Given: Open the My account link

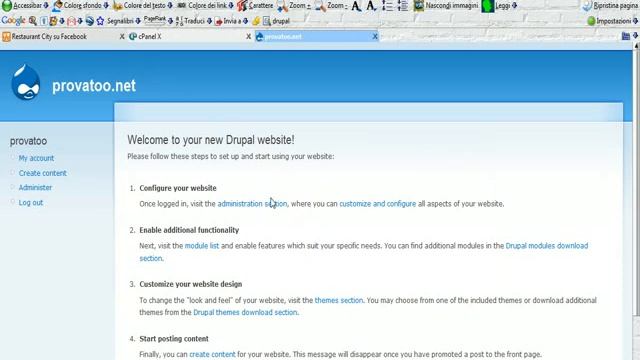Looking at the screenshot, I should tap(36, 158).
